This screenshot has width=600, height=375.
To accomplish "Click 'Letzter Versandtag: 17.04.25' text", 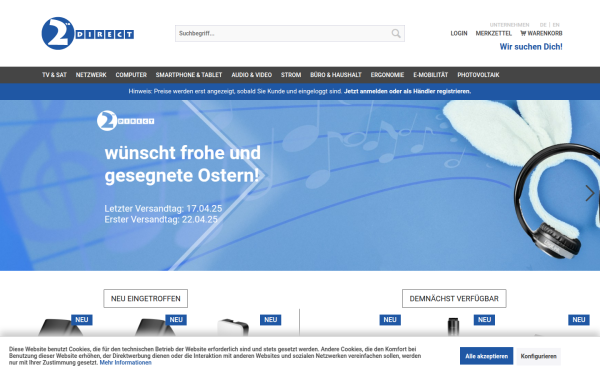I will [163, 209].
